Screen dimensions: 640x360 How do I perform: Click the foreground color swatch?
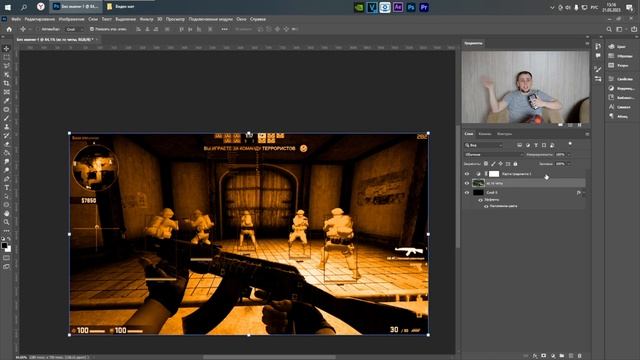pos(4,245)
